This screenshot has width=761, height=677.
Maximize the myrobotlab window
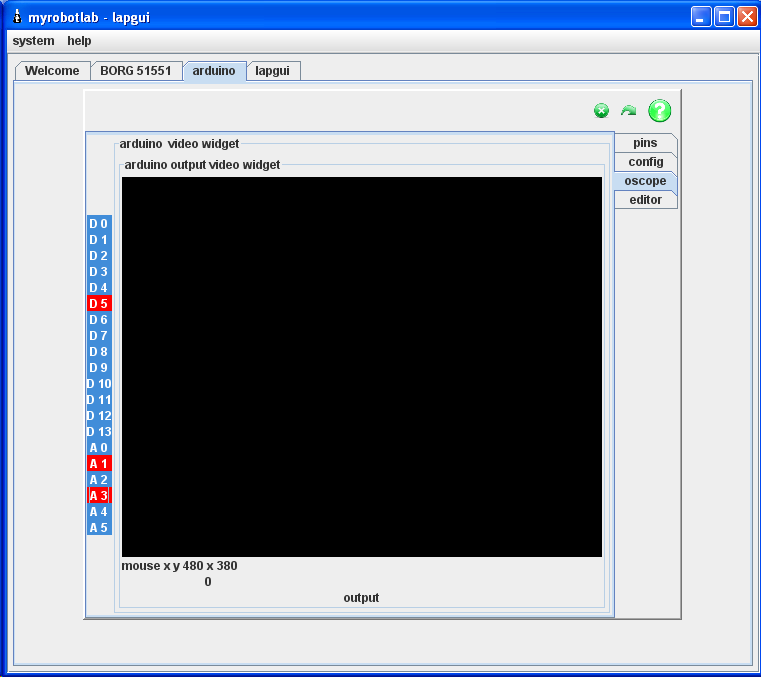pyautogui.click(x=724, y=17)
